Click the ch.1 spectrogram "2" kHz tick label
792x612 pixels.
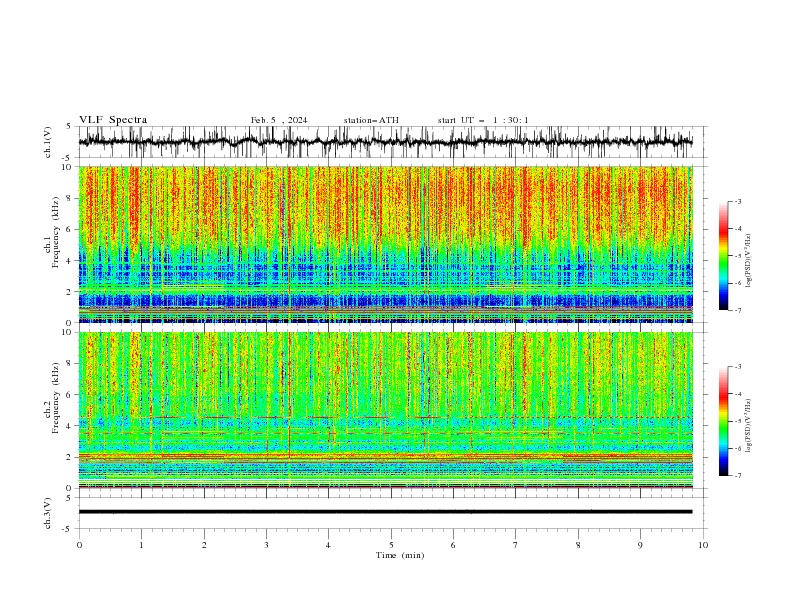(70, 292)
